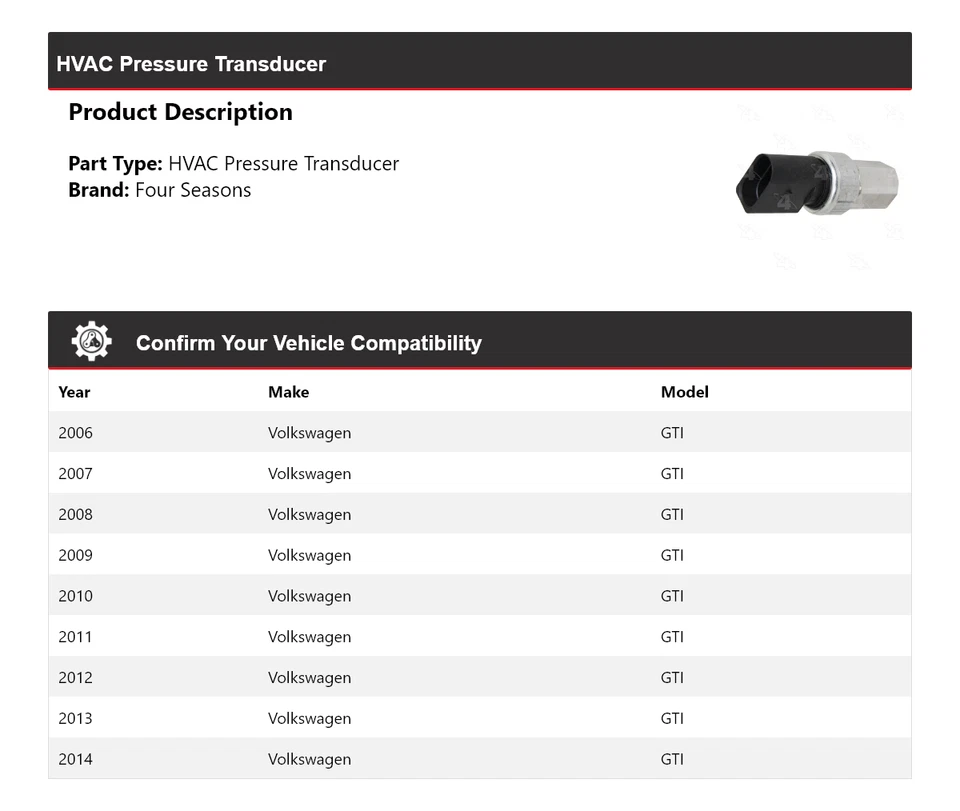Select the 2014 year cell
The width and height of the screenshot is (960, 811).
75,759
